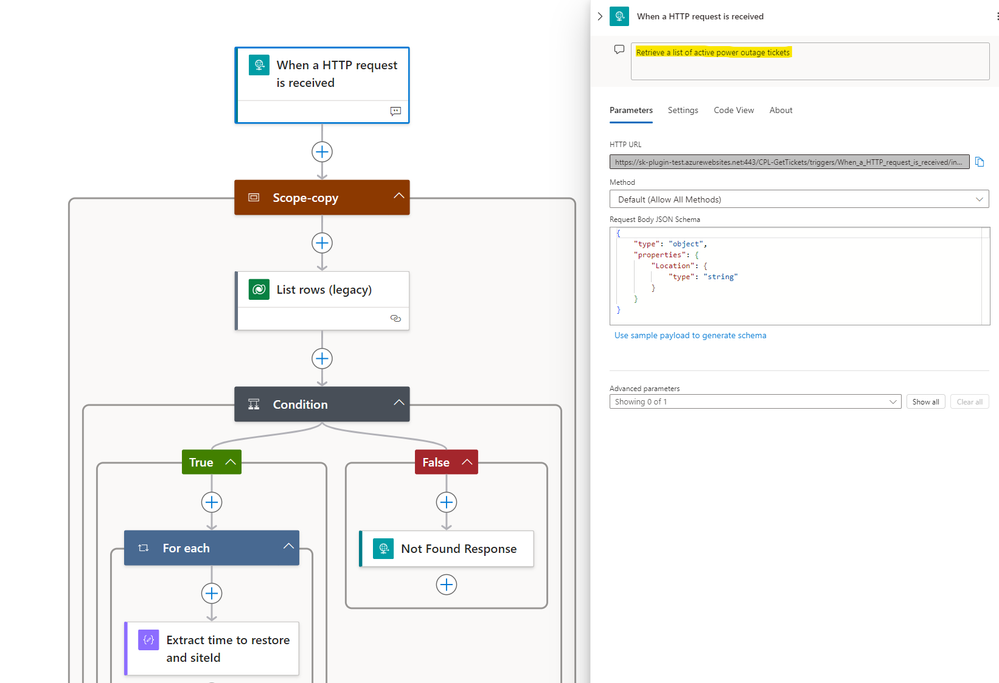Image resolution: width=999 pixels, height=683 pixels.
Task: Insert a step above Extract time to restore
Action: [x=212, y=593]
